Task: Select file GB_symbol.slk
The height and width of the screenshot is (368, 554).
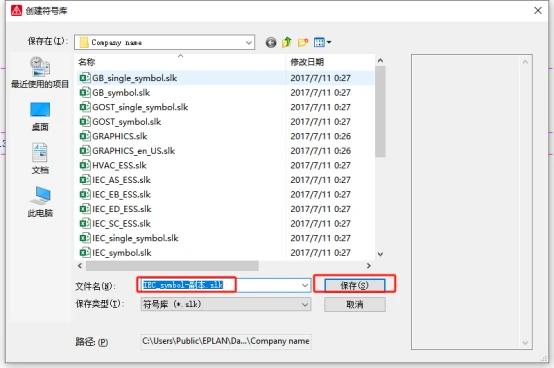Action: tap(121, 93)
